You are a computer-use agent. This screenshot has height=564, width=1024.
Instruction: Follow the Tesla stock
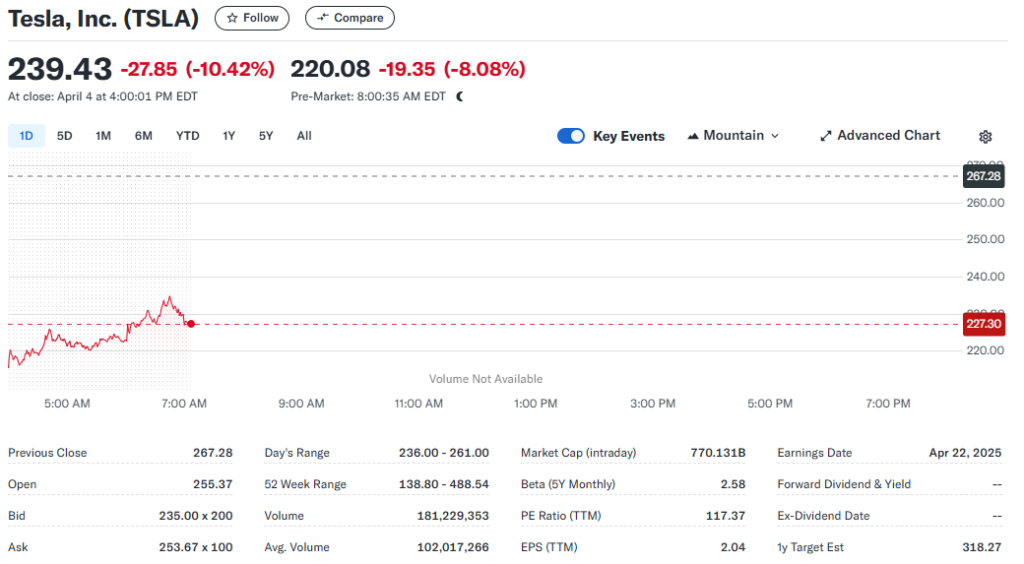click(252, 18)
